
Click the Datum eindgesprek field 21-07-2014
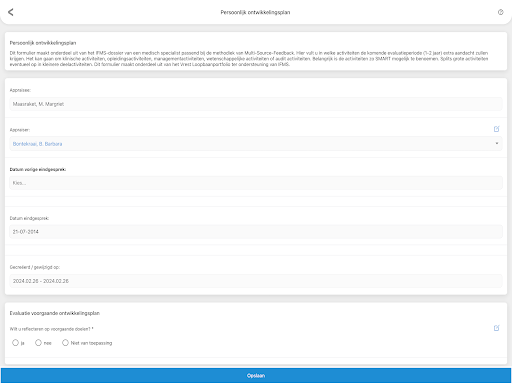click(256, 232)
